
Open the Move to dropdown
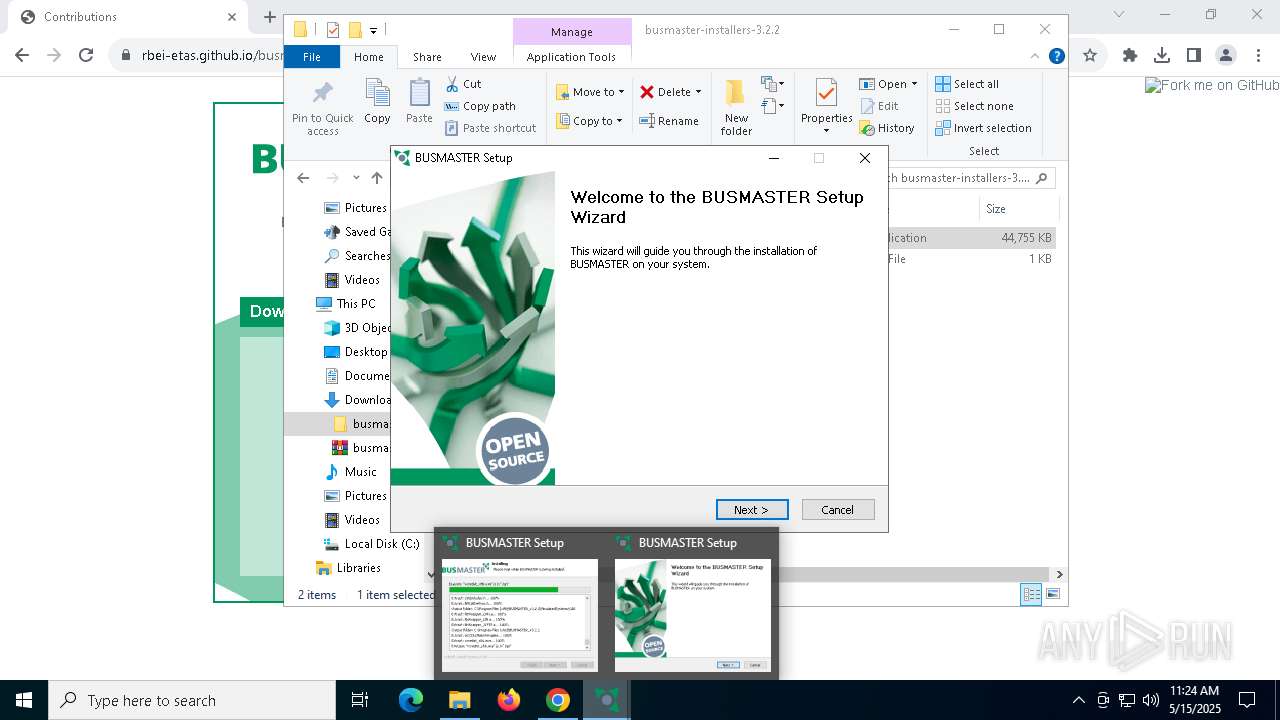[x=590, y=92]
